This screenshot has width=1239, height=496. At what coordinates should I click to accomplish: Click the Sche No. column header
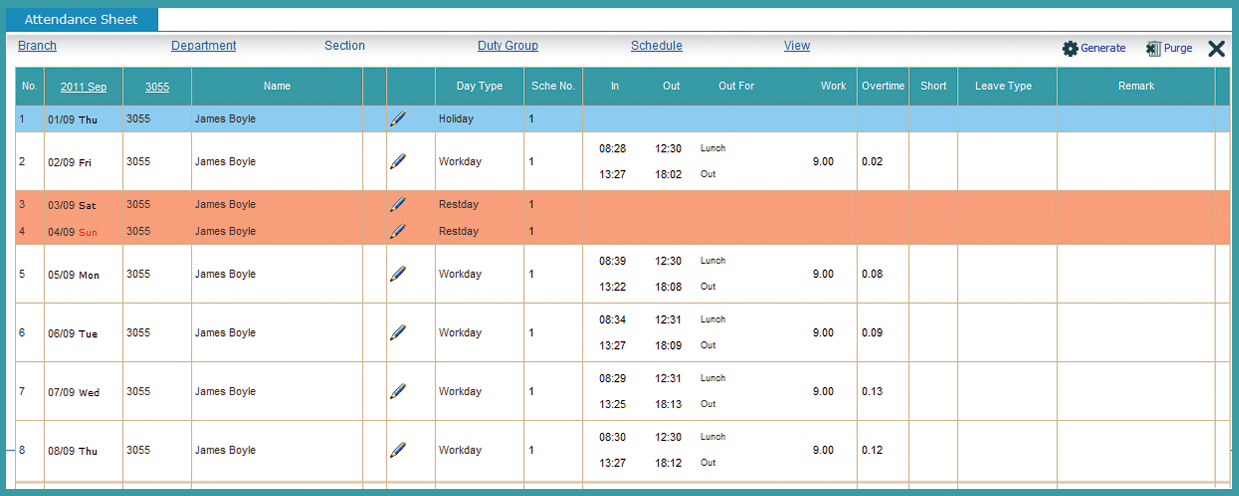(553, 86)
